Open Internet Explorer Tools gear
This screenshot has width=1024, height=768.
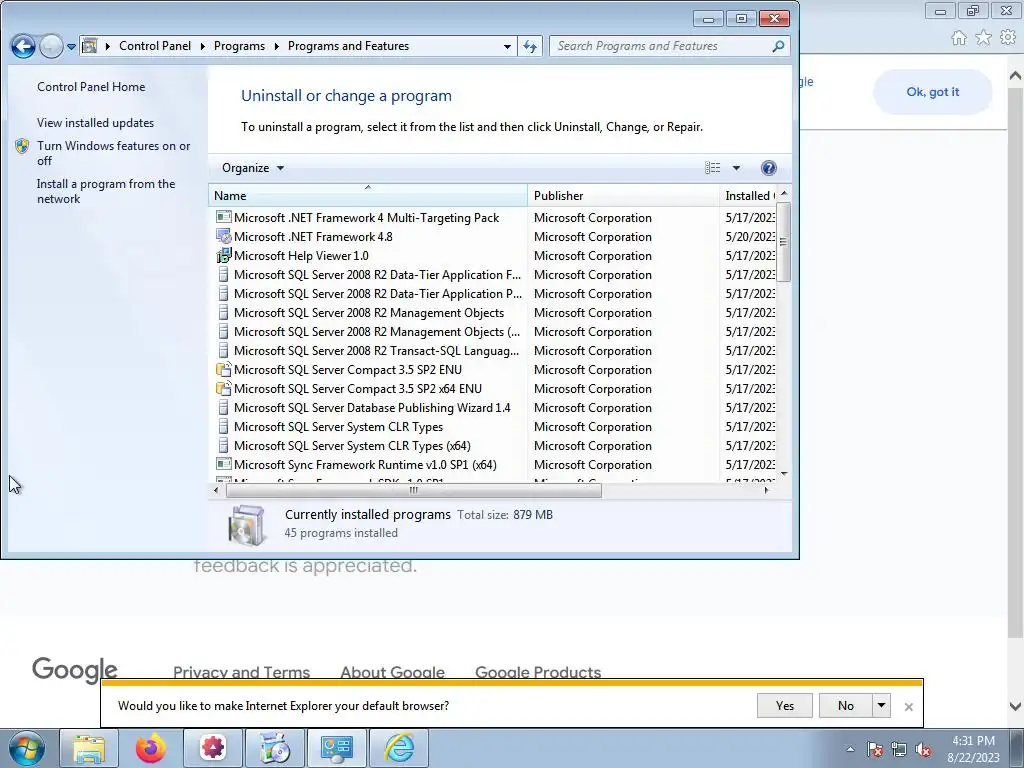coord(1008,38)
